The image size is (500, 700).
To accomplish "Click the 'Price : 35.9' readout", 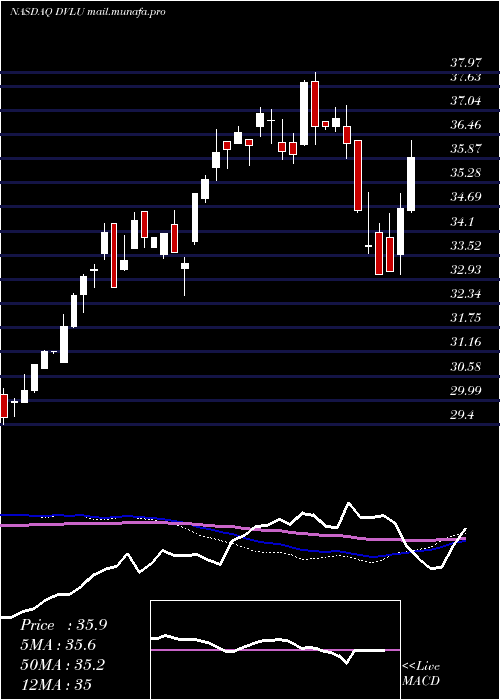I will (x=63, y=625).
